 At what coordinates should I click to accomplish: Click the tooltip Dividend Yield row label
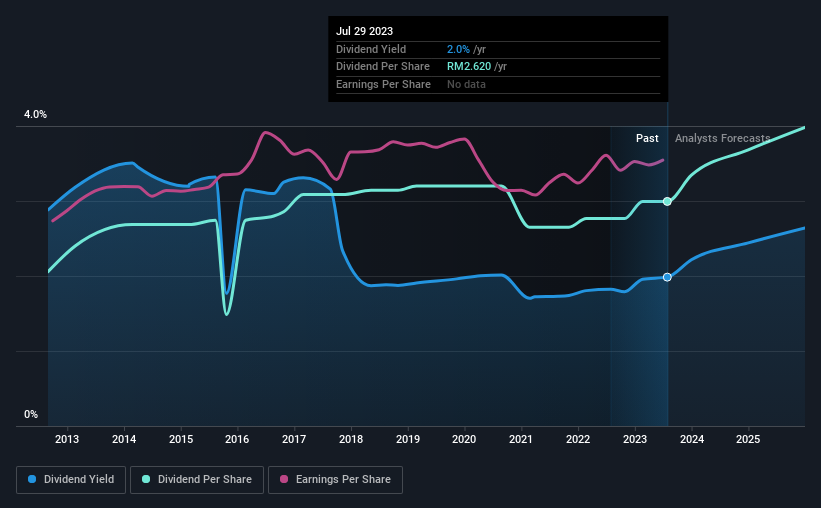pos(371,49)
